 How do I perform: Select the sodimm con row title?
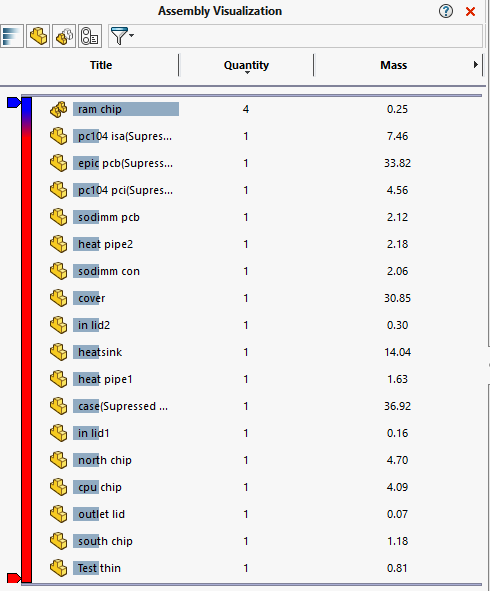[x=109, y=271]
